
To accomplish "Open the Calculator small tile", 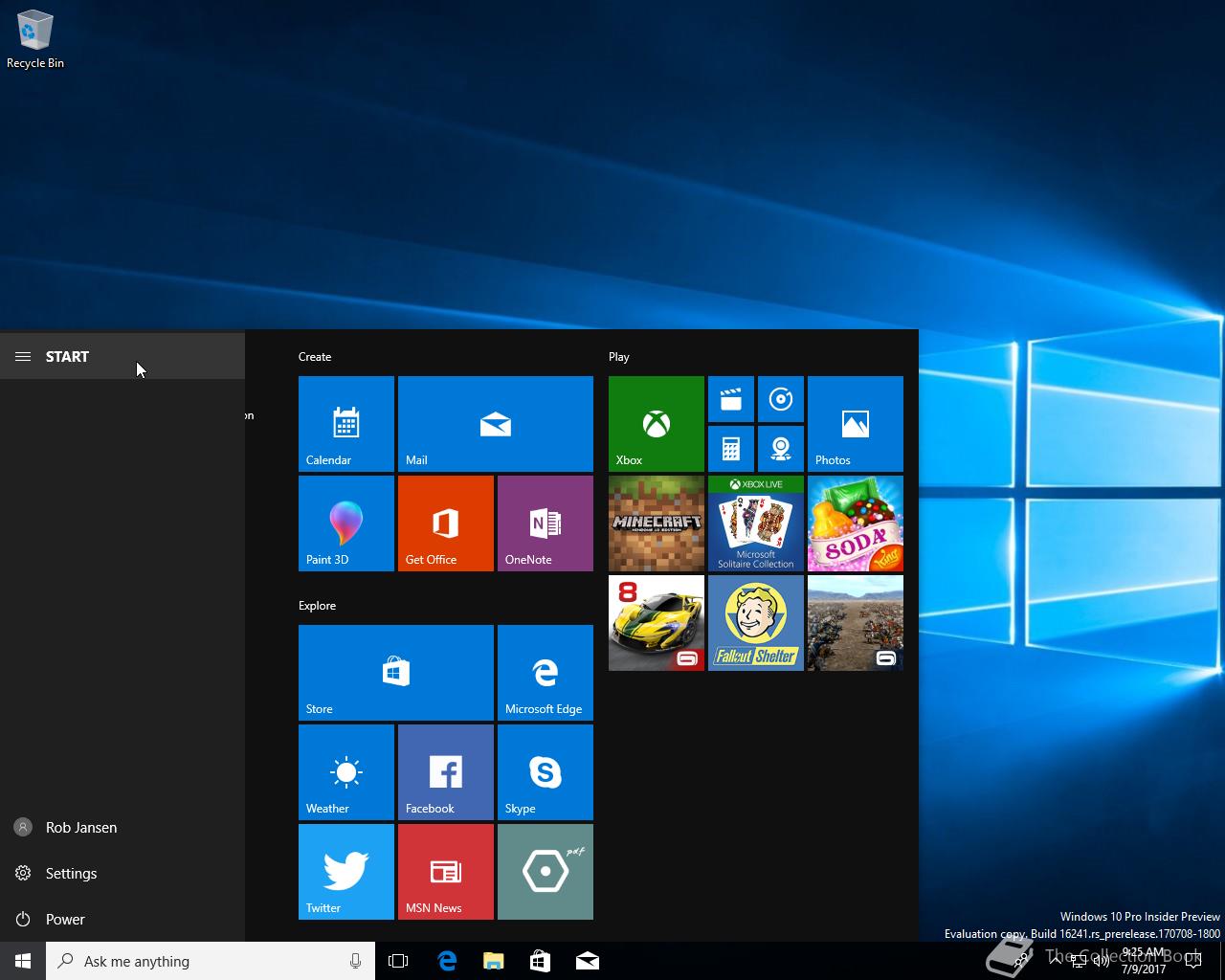I will coord(731,449).
